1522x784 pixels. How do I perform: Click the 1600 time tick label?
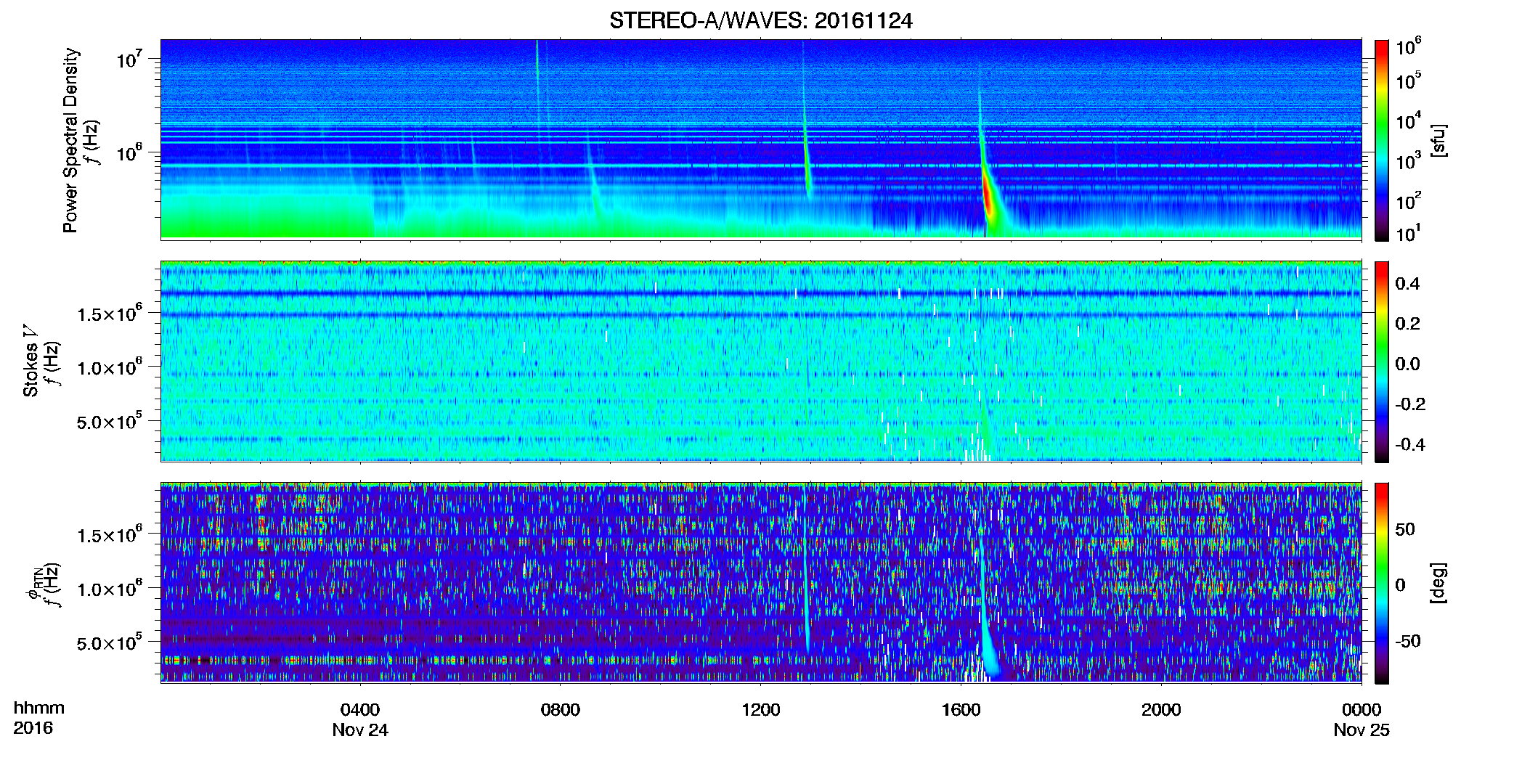pyautogui.click(x=961, y=710)
